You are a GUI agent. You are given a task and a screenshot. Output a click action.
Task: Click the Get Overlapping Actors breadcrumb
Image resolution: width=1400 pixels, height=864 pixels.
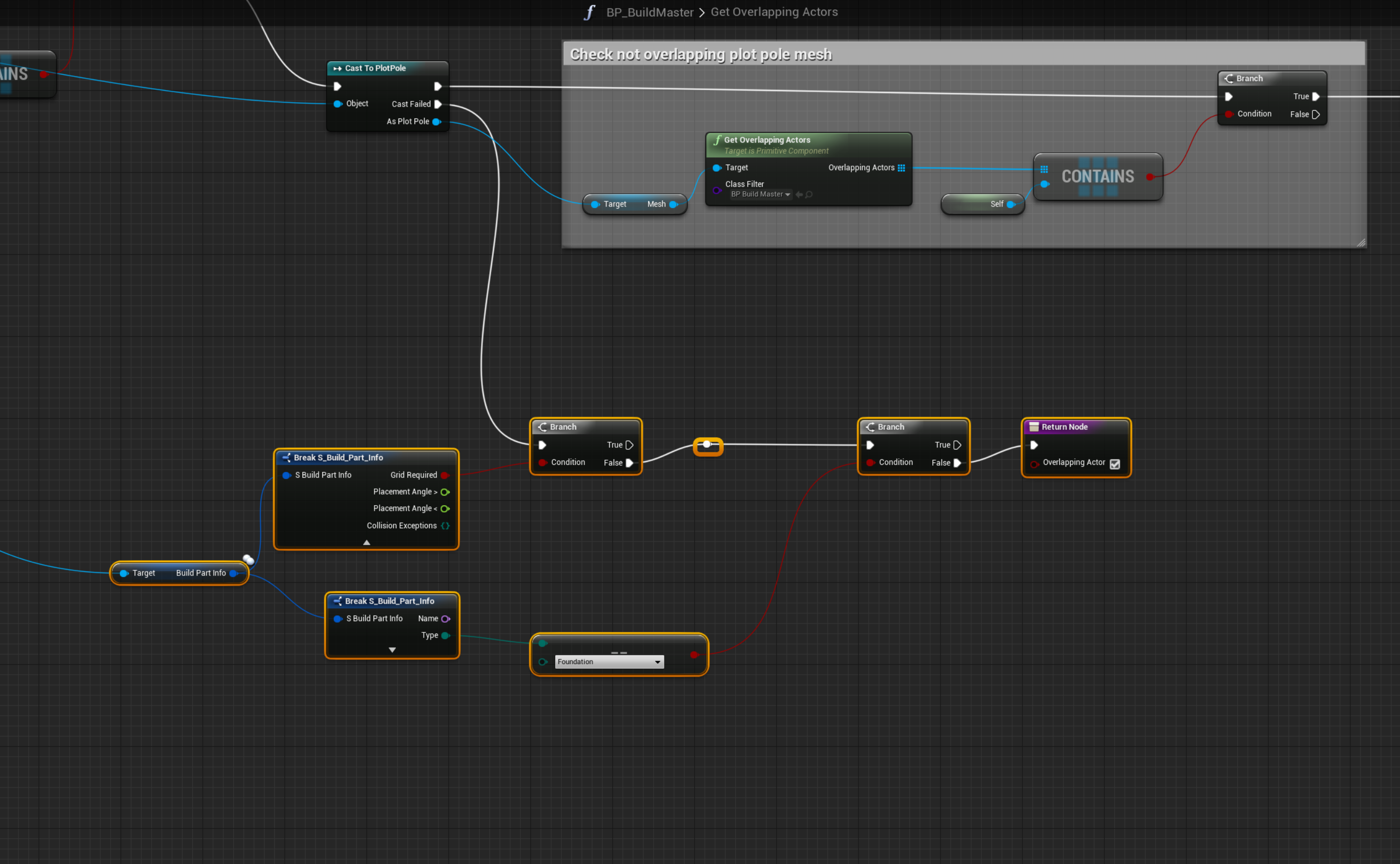pyautogui.click(x=774, y=12)
